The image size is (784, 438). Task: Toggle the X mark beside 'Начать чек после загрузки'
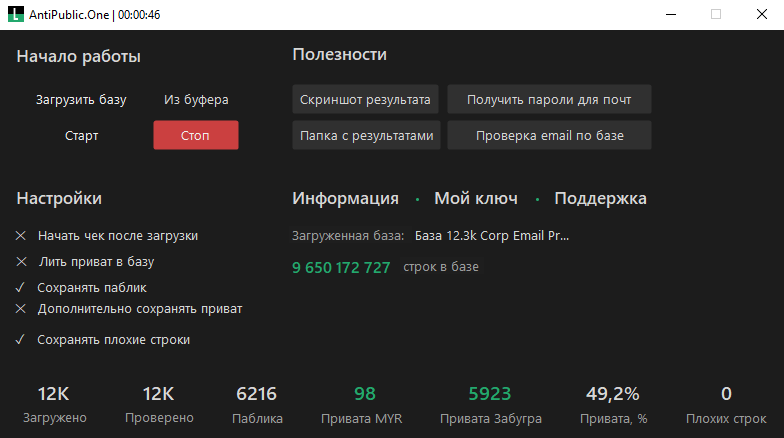coord(21,236)
